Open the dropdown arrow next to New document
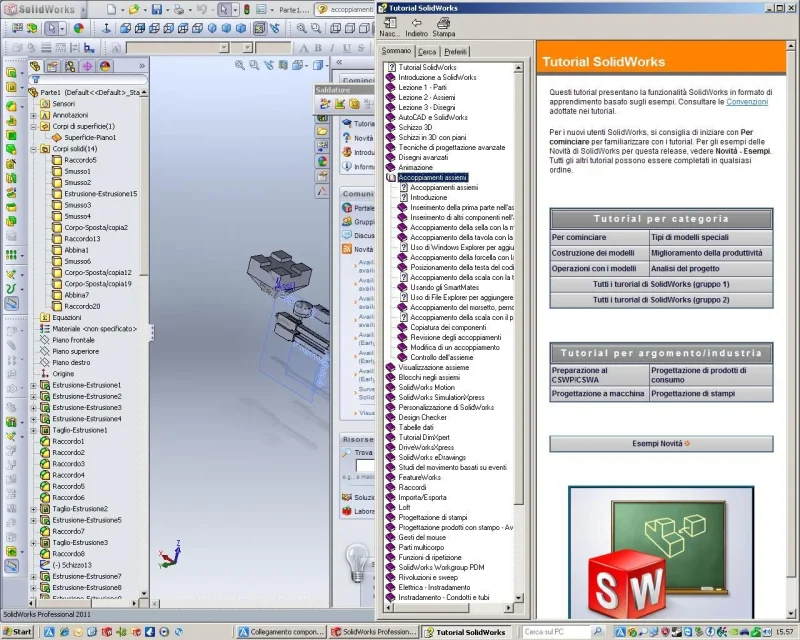Image resolution: width=800 pixels, height=640 pixels. click(x=122, y=10)
